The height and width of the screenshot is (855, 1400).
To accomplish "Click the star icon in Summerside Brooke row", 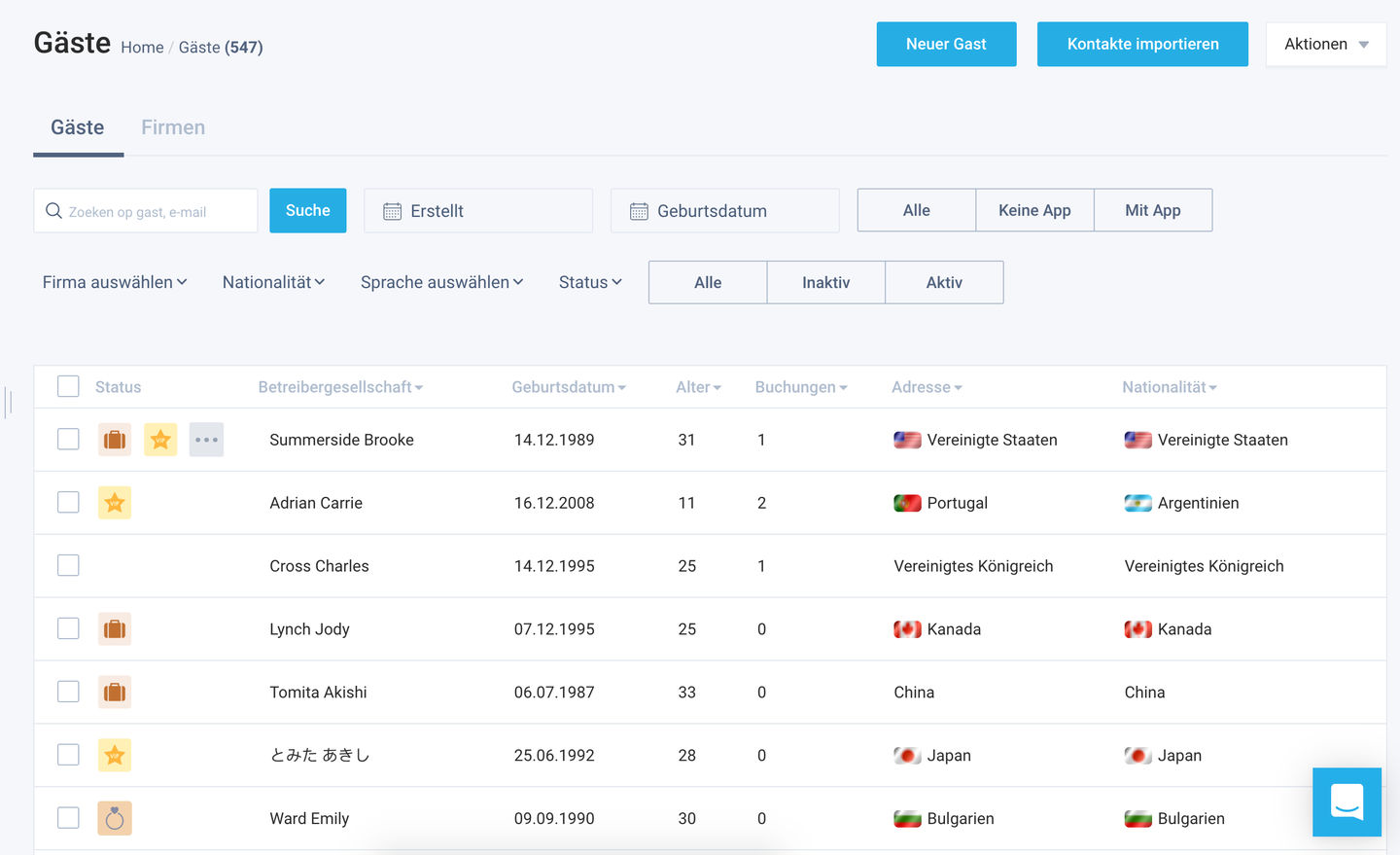I will point(160,440).
